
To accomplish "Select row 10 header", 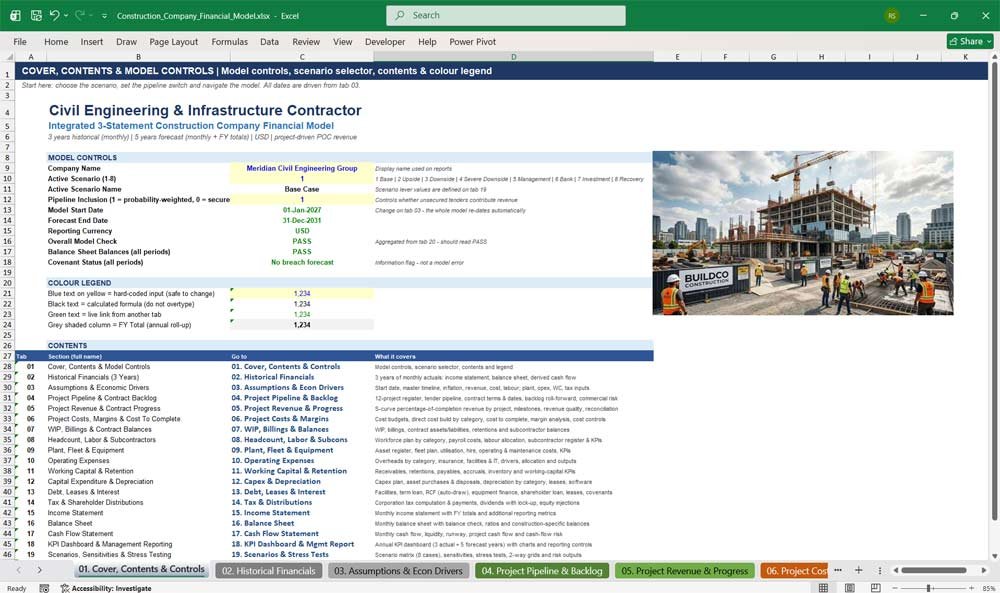I will click(x=8, y=179).
